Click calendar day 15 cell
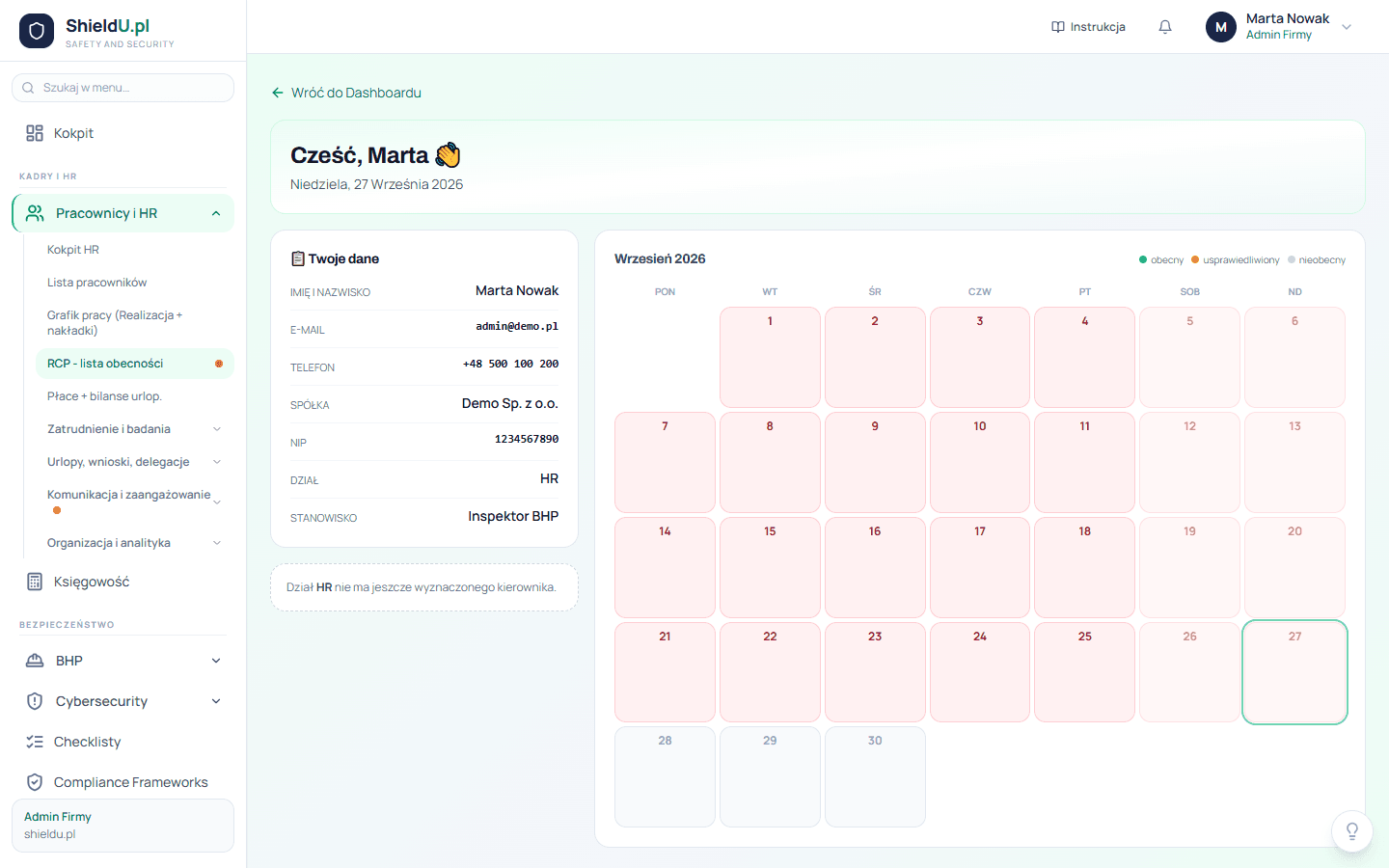The image size is (1389, 868). pos(770,567)
